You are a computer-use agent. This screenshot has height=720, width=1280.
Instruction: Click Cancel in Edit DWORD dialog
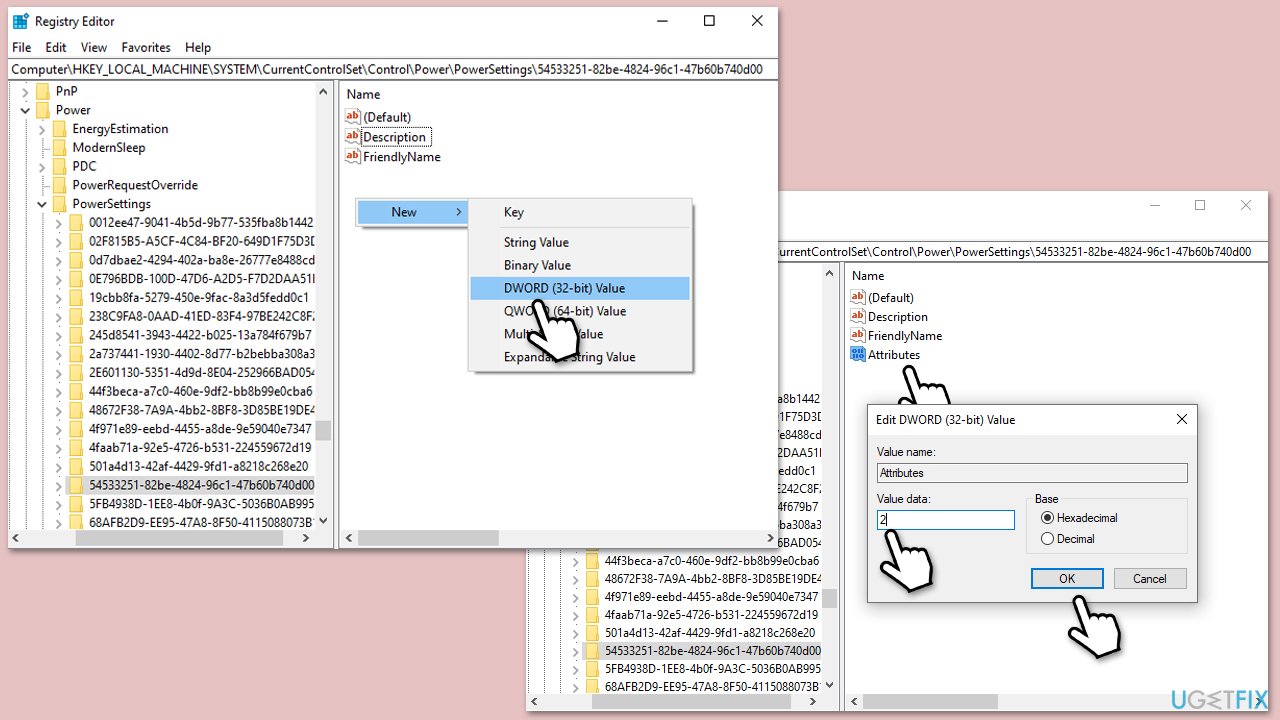tap(1150, 578)
